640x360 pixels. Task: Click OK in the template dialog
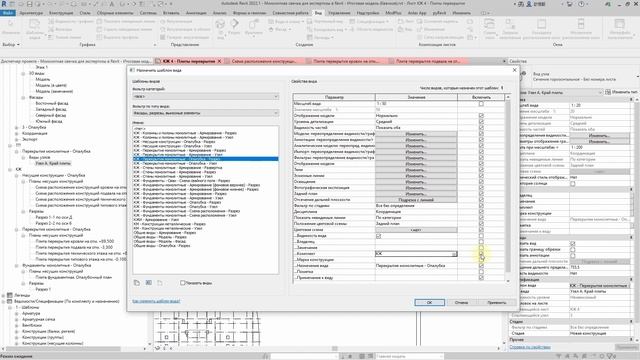pos(429,302)
